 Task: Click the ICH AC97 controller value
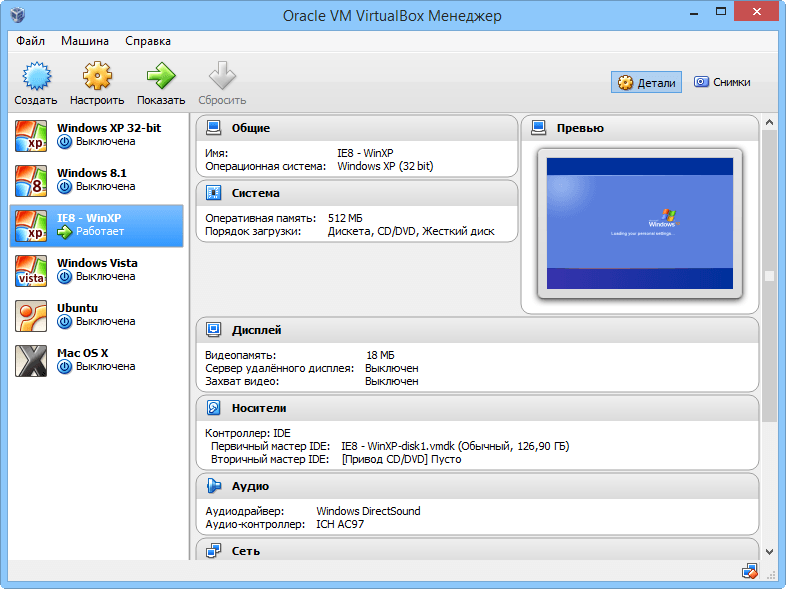(x=340, y=524)
